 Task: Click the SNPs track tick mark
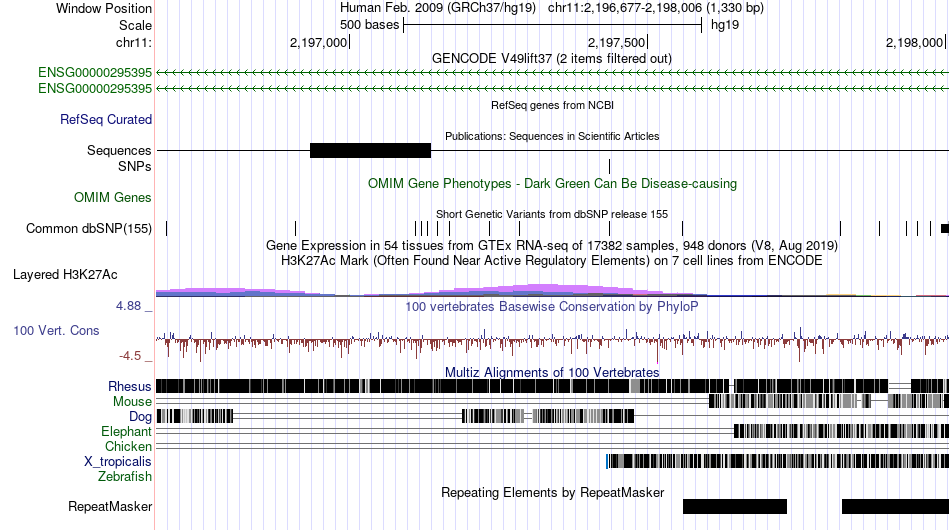click(x=610, y=167)
